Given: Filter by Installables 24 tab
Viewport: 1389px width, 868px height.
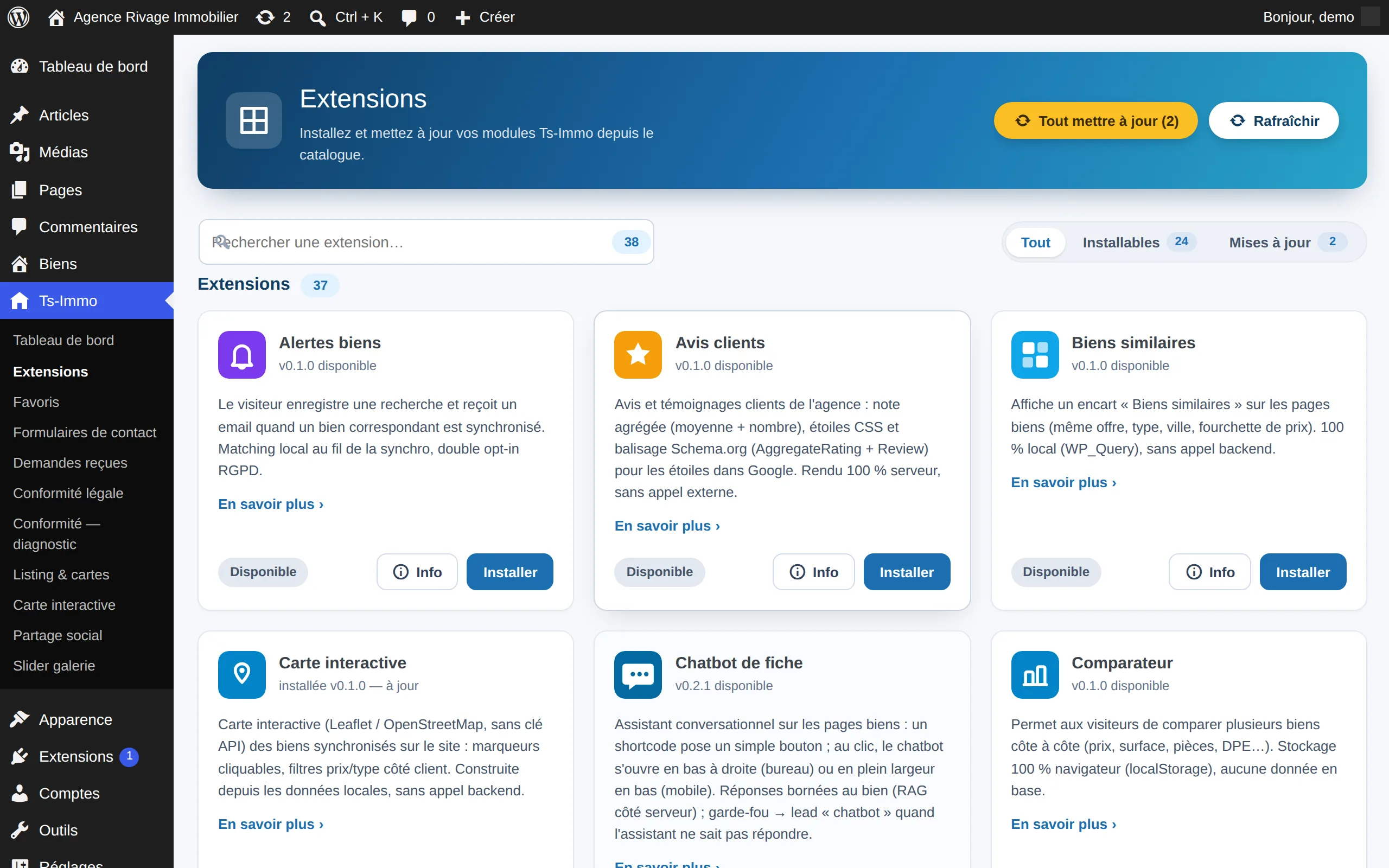Looking at the screenshot, I should [1139, 242].
